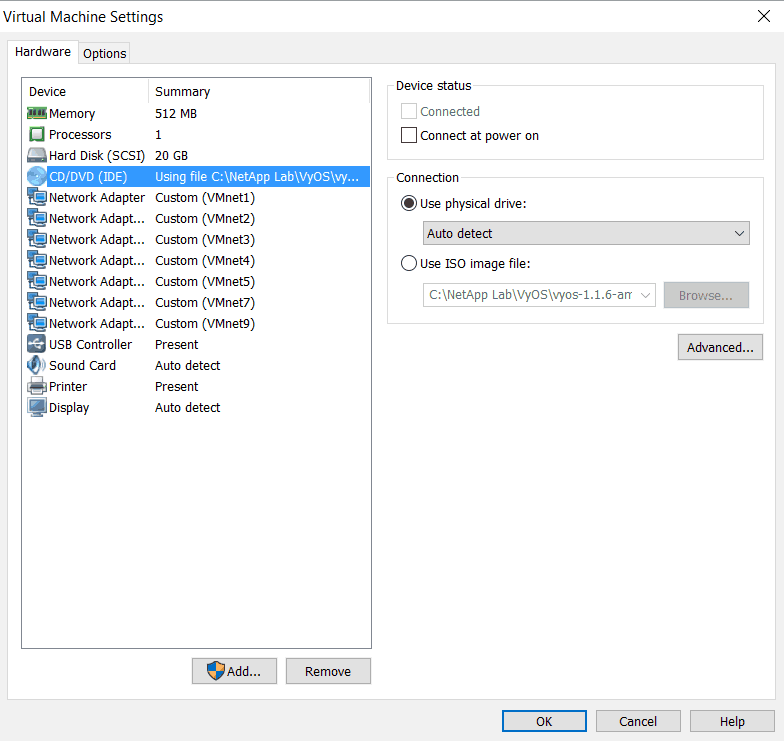Expand the ISO image path dropdown
The image size is (784, 741).
(645, 295)
